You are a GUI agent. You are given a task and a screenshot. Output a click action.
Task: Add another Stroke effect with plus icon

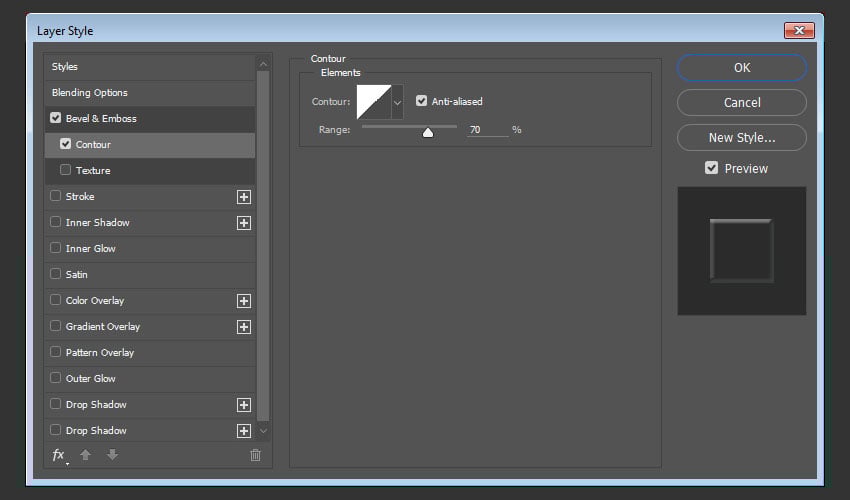[243, 197]
